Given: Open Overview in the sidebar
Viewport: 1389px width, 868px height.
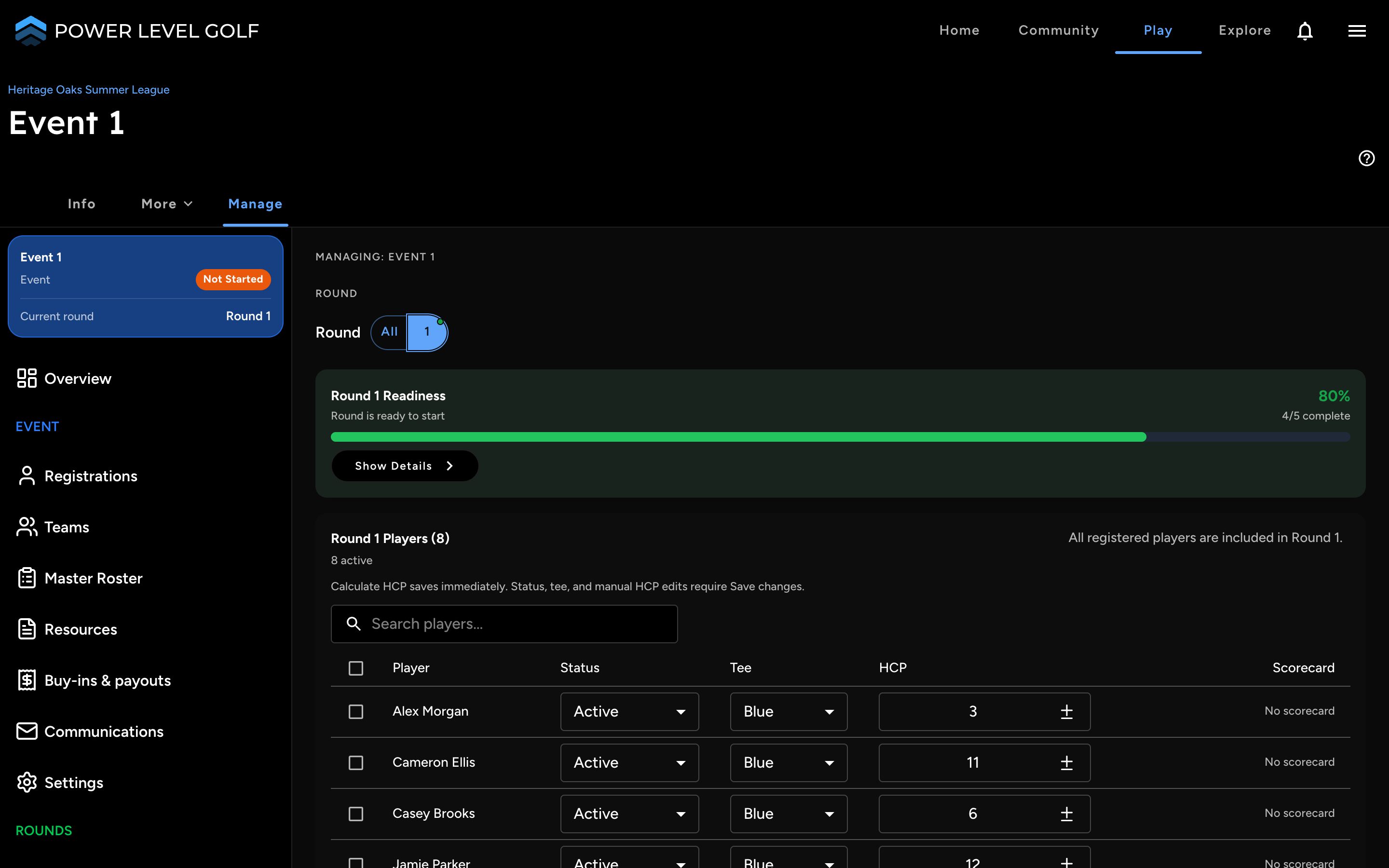Looking at the screenshot, I should [64, 379].
